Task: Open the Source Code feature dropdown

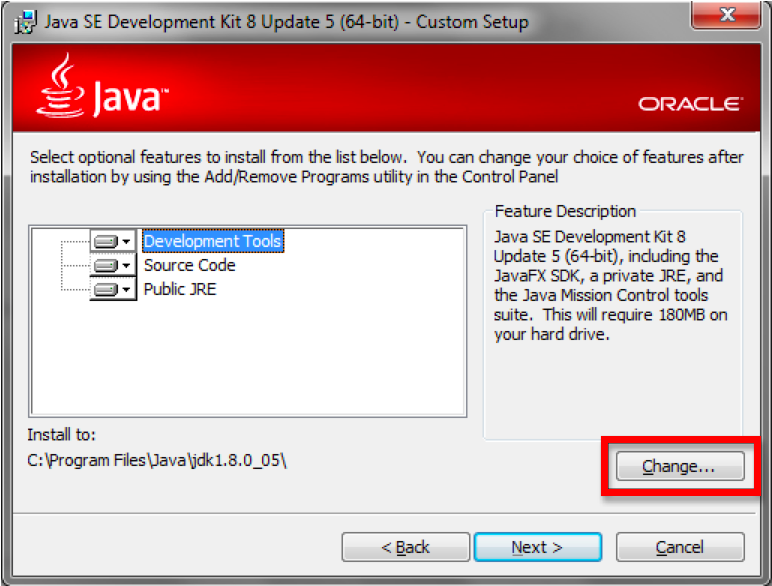Action: coord(113,265)
